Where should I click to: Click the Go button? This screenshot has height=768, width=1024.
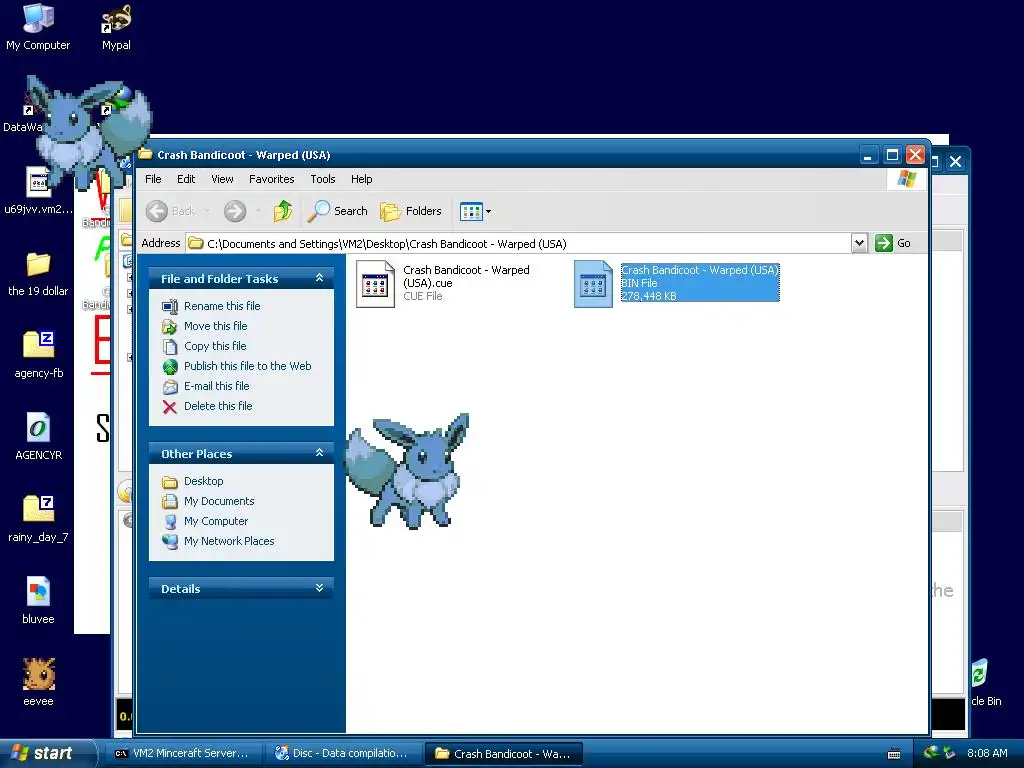[893, 244]
